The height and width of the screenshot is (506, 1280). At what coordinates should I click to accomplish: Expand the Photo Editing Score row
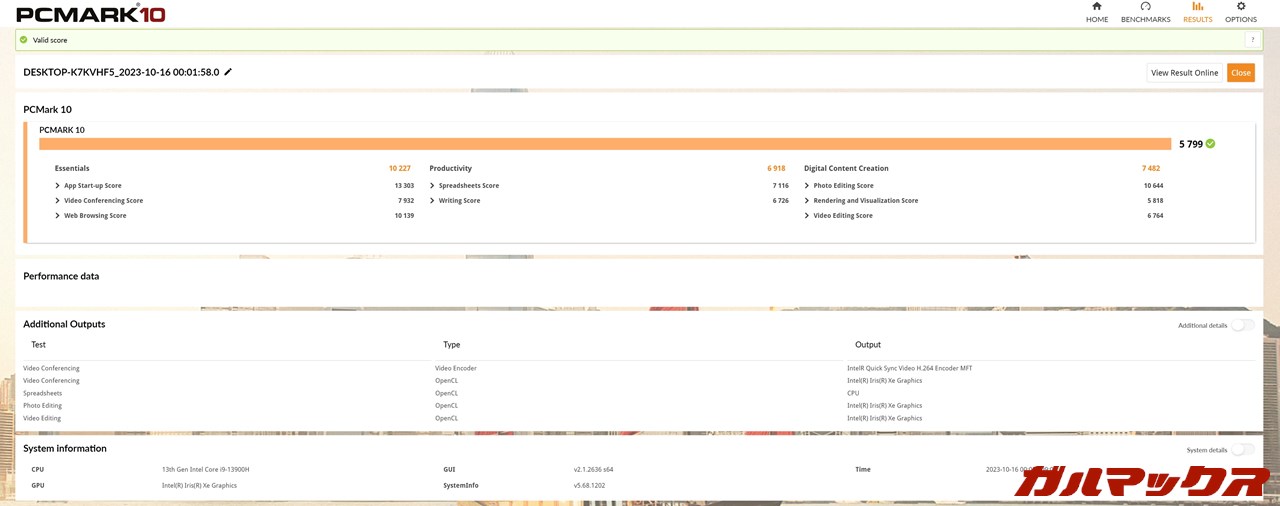pos(807,186)
